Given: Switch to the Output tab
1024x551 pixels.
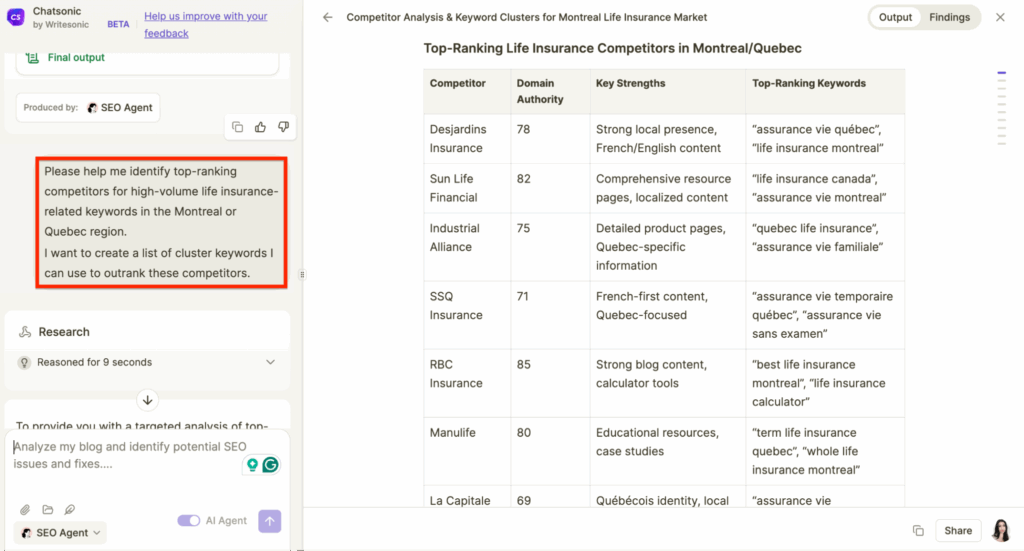Looking at the screenshot, I should 895,18.
